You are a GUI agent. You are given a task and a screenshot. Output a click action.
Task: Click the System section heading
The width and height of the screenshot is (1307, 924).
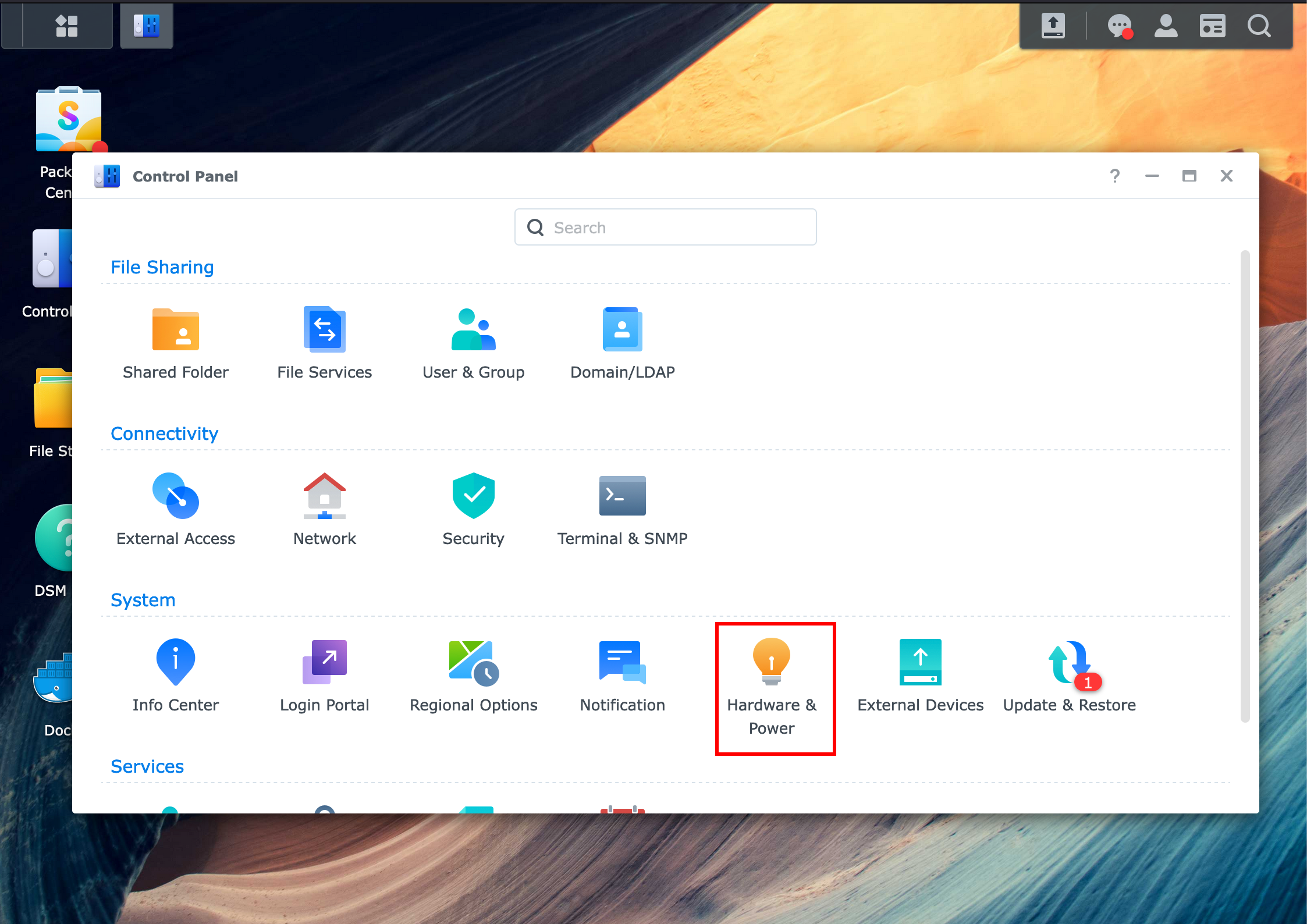(x=143, y=600)
